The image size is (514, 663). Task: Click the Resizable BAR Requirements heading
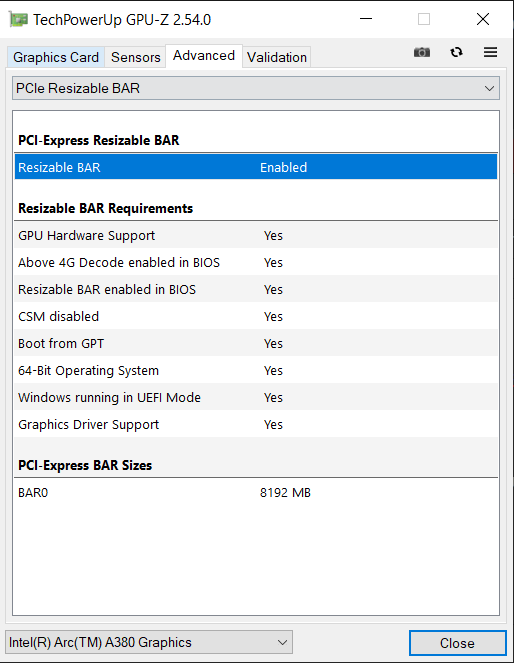tap(105, 208)
